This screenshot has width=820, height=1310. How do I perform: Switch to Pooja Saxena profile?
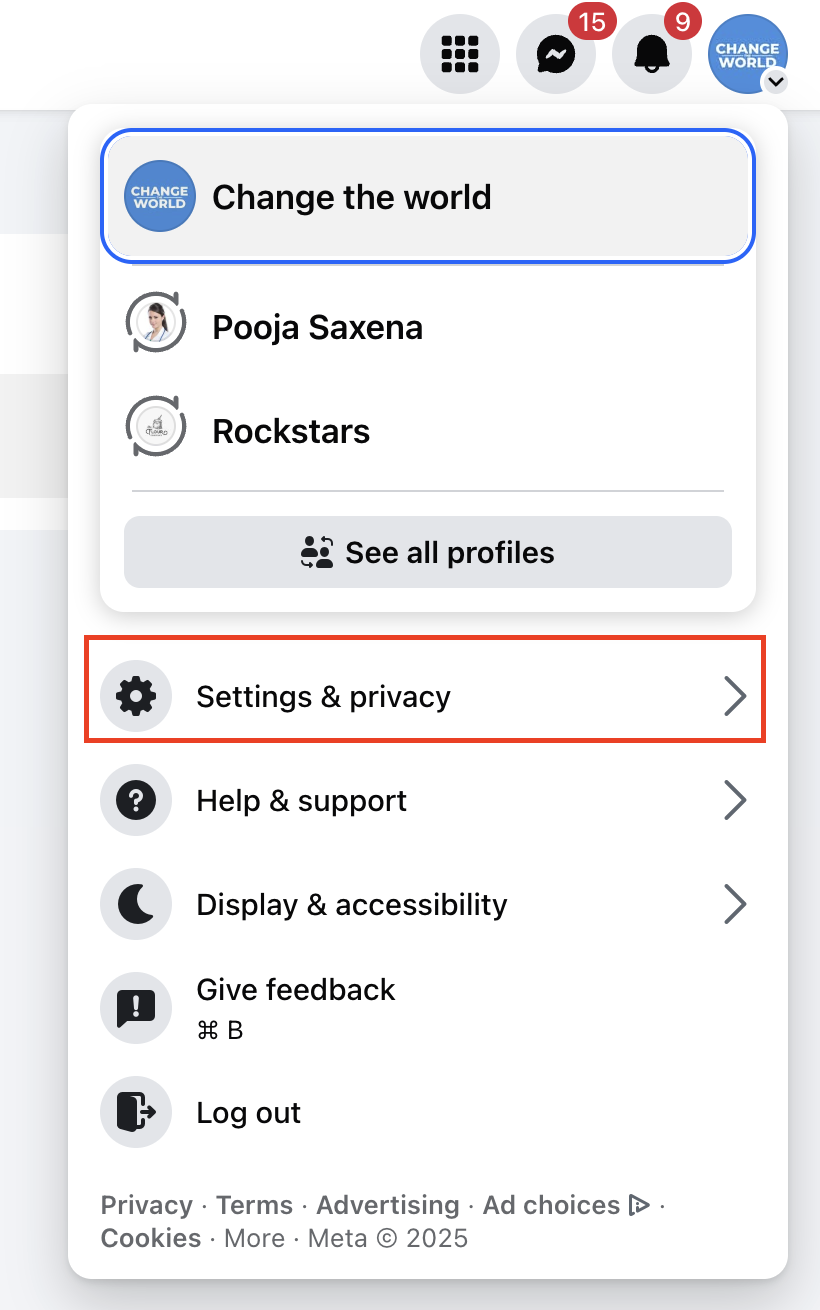coord(317,327)
